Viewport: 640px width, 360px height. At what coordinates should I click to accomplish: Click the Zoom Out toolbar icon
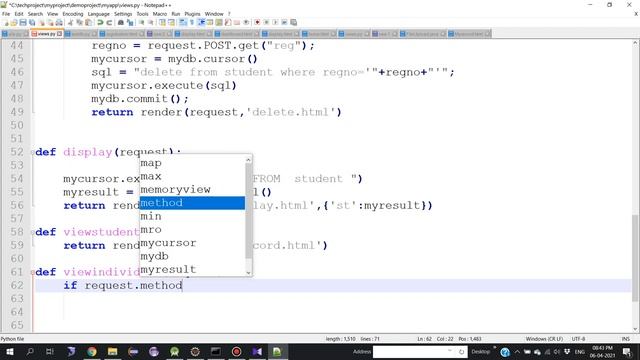[151, 22]
